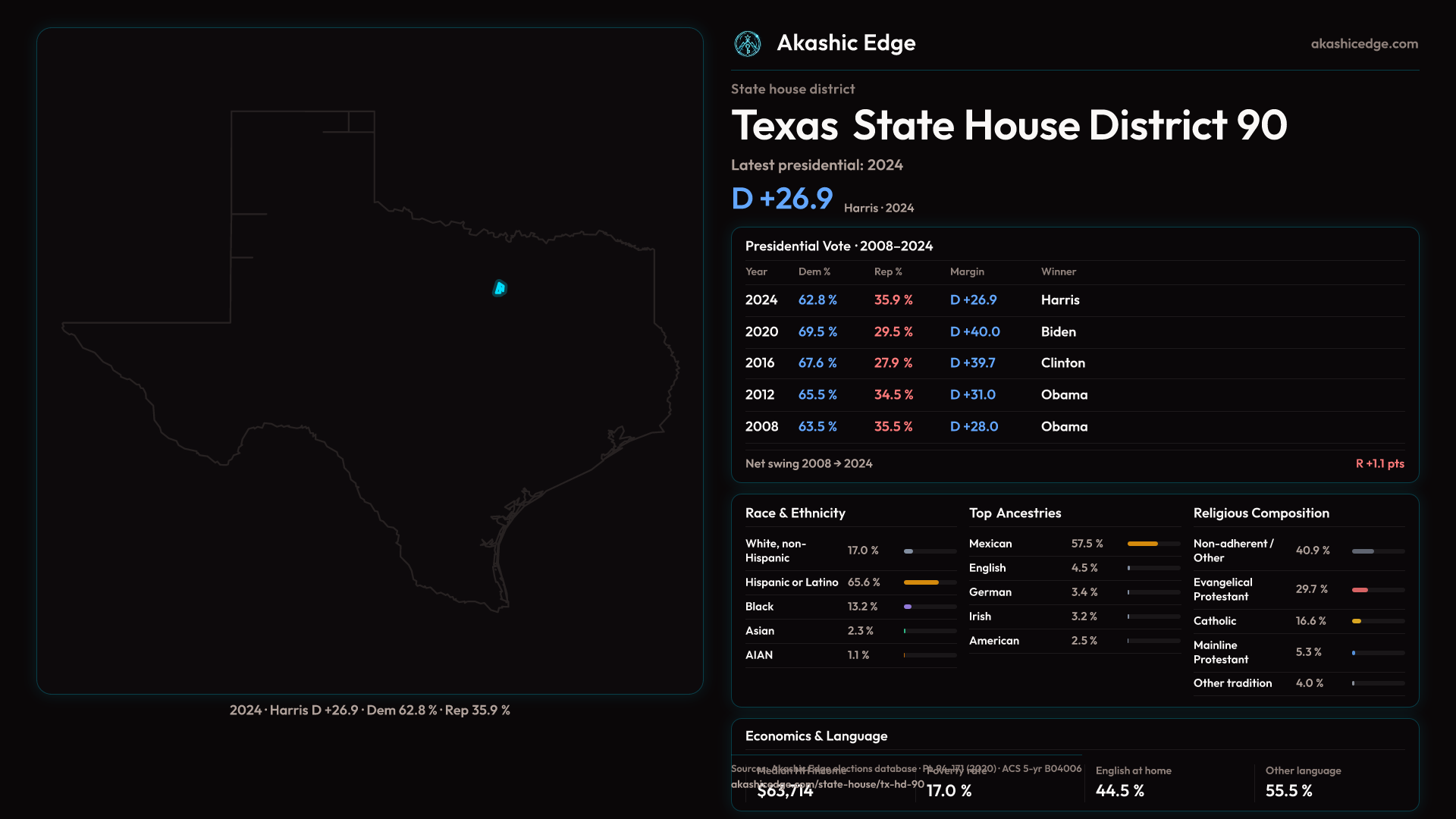Click the 2016 Clinton margin D +39.7
Image resolution: width=1456 pixels, height=819 pixels.
coord(972,363)
